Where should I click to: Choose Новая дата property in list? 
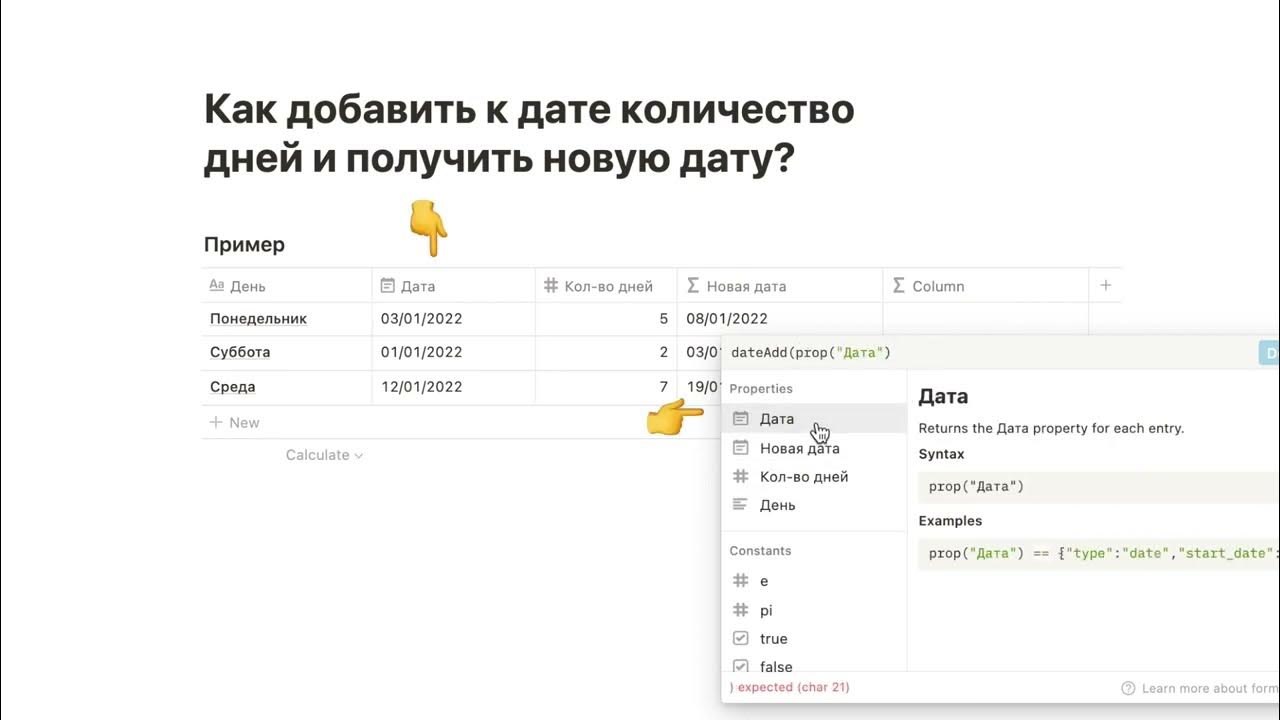[x=814, y=448]
